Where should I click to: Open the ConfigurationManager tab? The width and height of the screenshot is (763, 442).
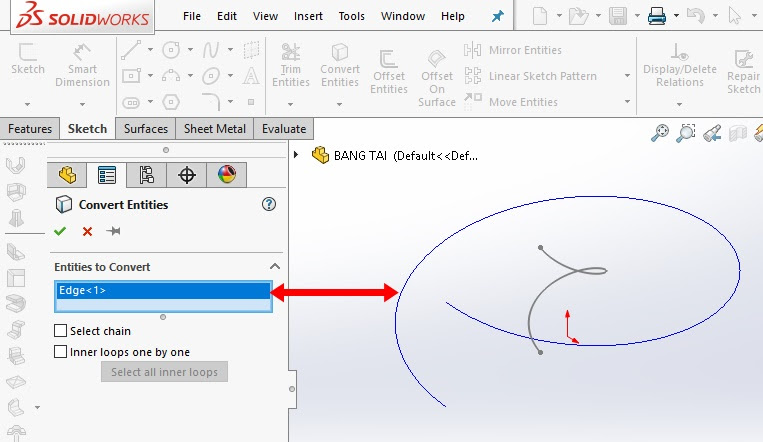(x=146, y=175)
